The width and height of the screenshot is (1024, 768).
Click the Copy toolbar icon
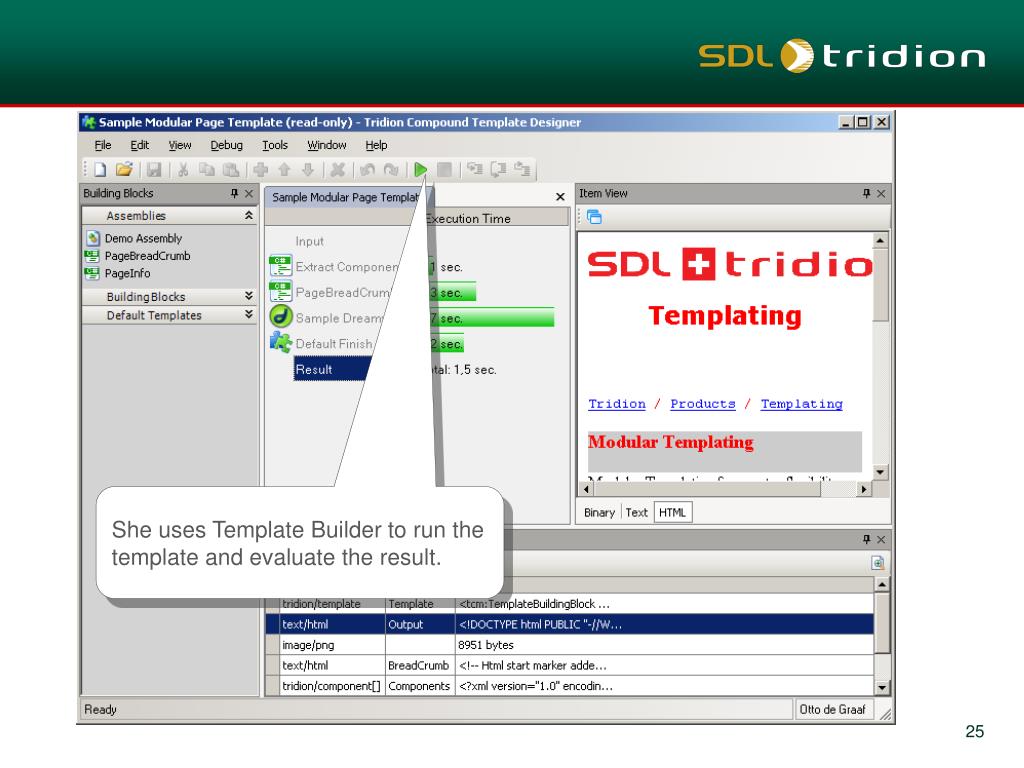(x=207, y=170)
